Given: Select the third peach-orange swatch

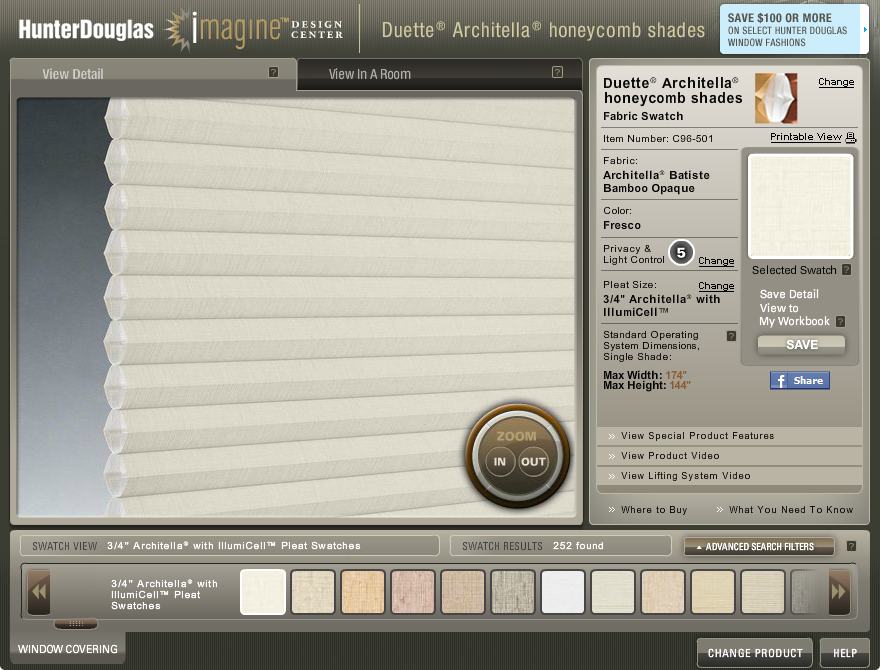Looking at the screenshot, I should (363, 592).
